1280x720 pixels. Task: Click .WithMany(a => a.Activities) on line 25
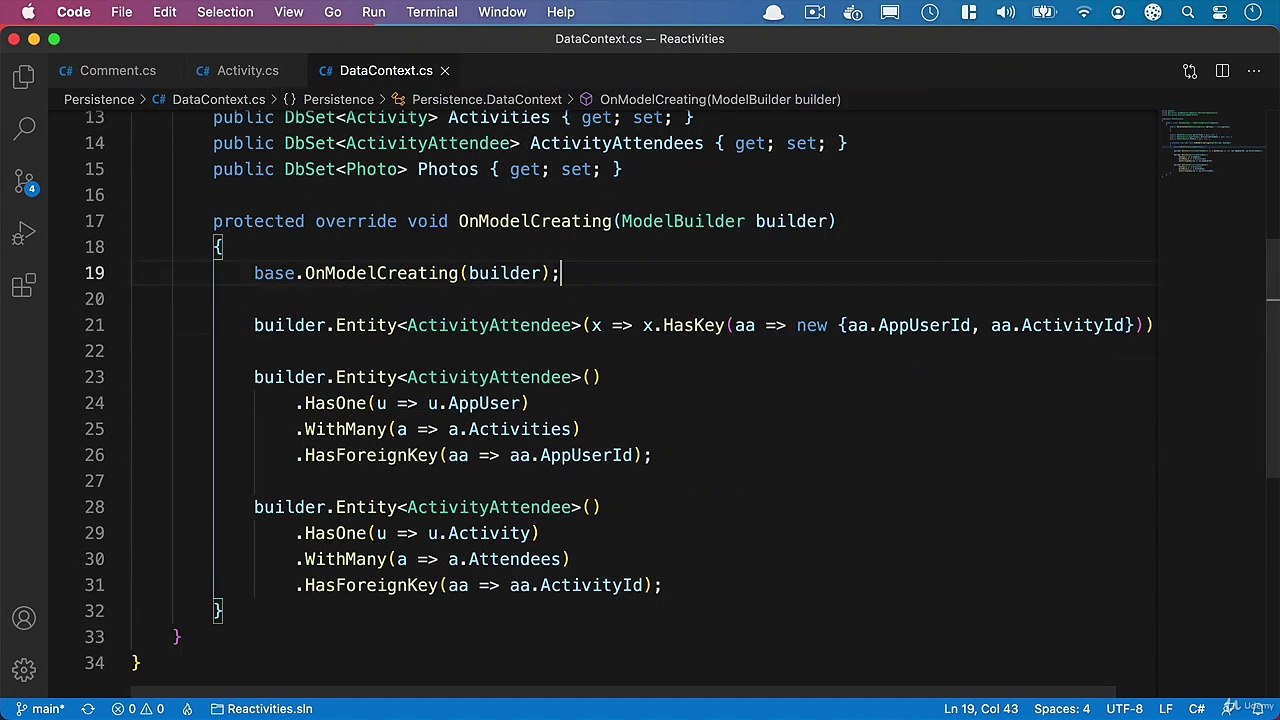click(437, 429)
